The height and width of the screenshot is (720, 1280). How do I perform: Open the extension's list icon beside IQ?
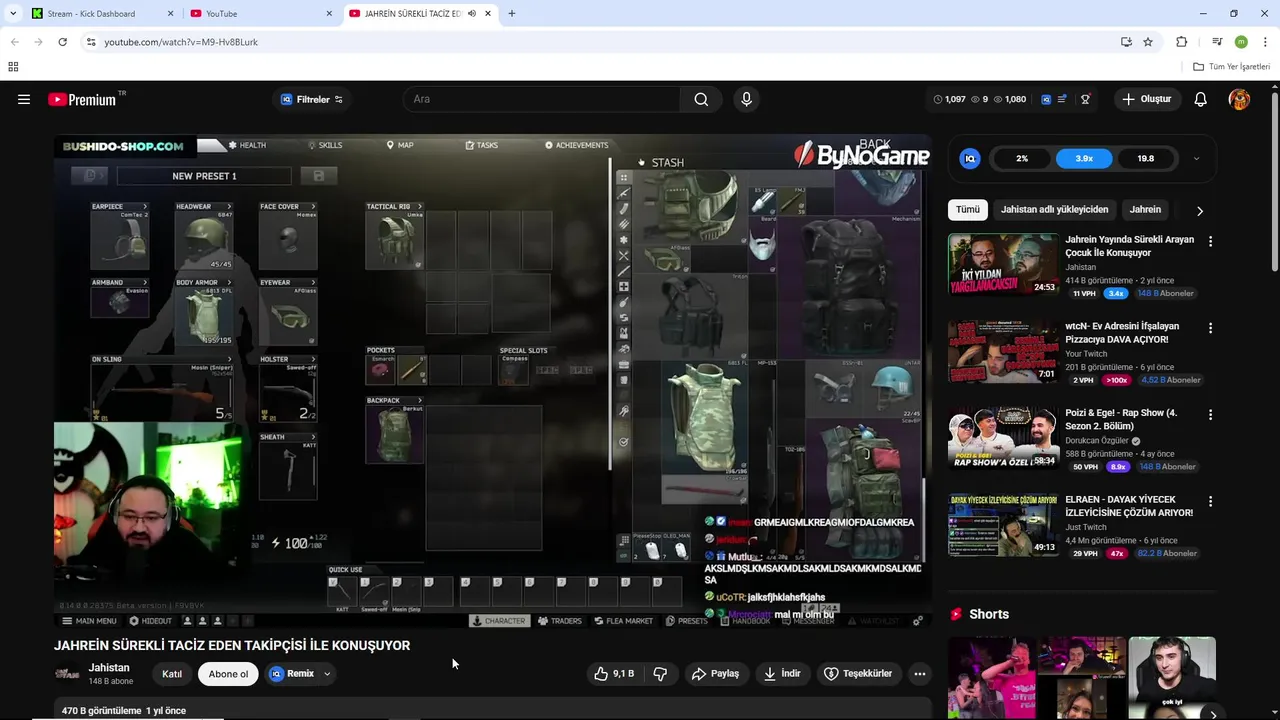click(1062, 99)
